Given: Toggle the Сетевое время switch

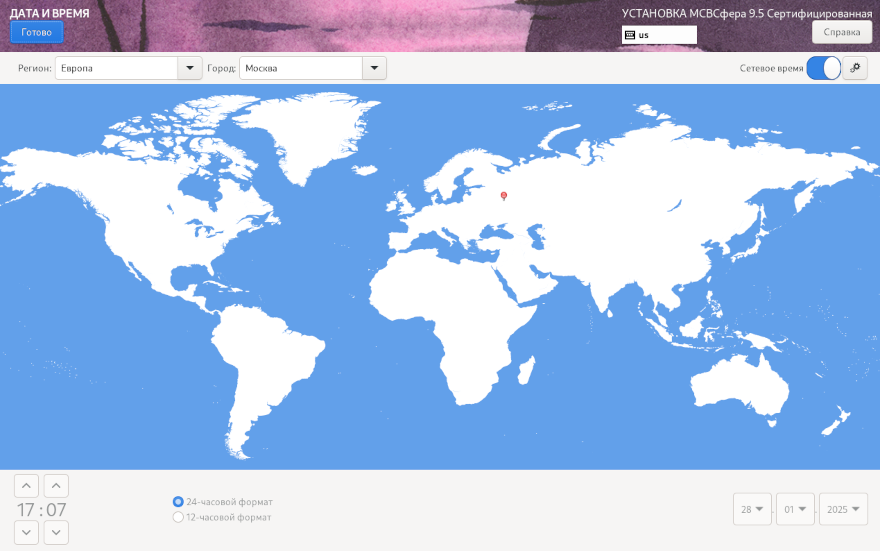Looking at the screenshot, I should (823, 68).
